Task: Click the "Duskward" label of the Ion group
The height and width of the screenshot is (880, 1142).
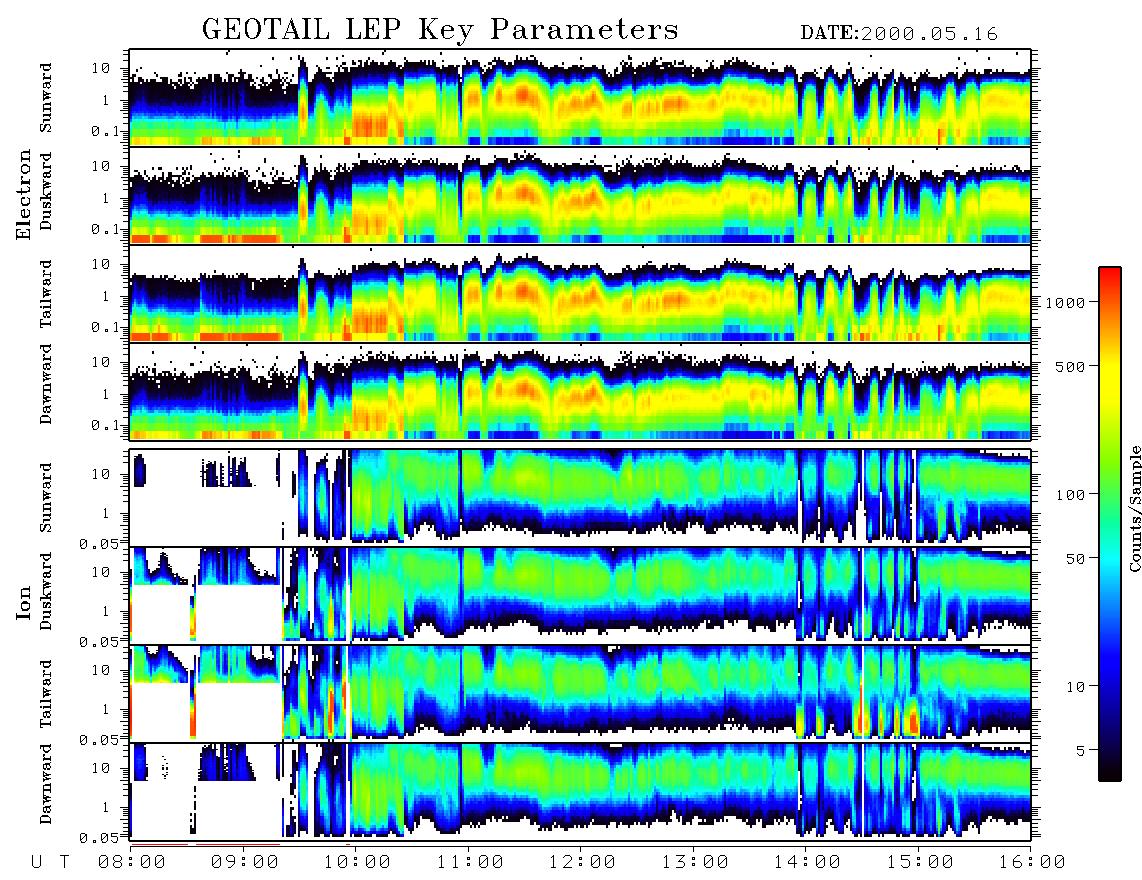Action: (x=46, y=591)
